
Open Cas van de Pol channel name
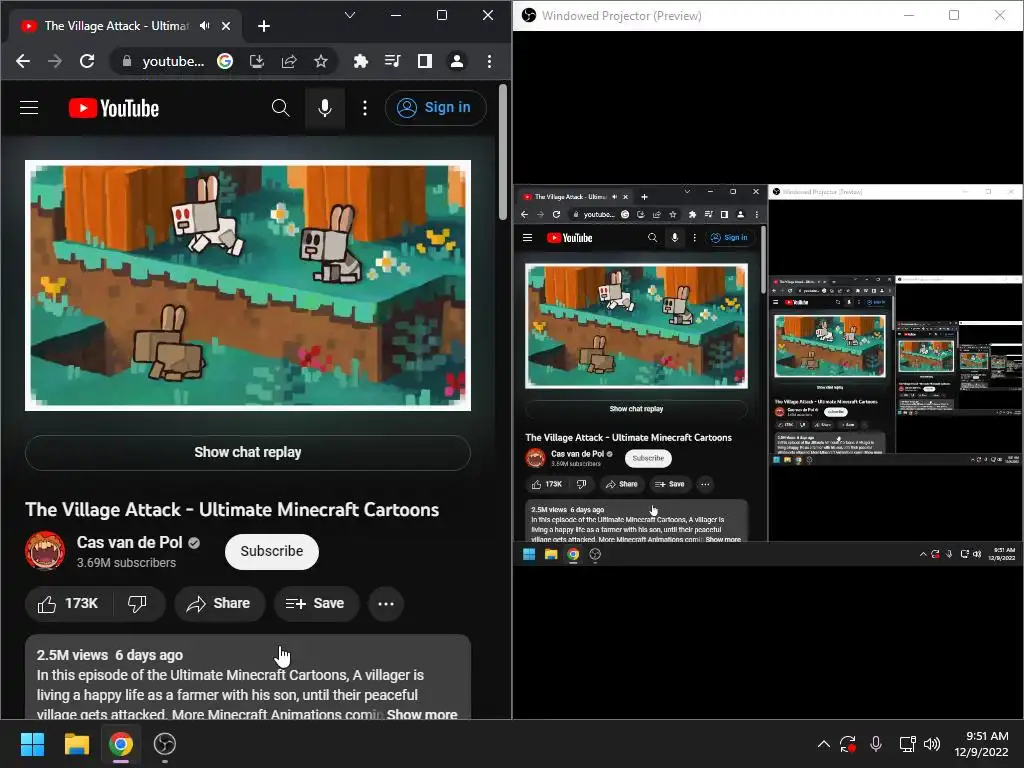coord(129,542)
